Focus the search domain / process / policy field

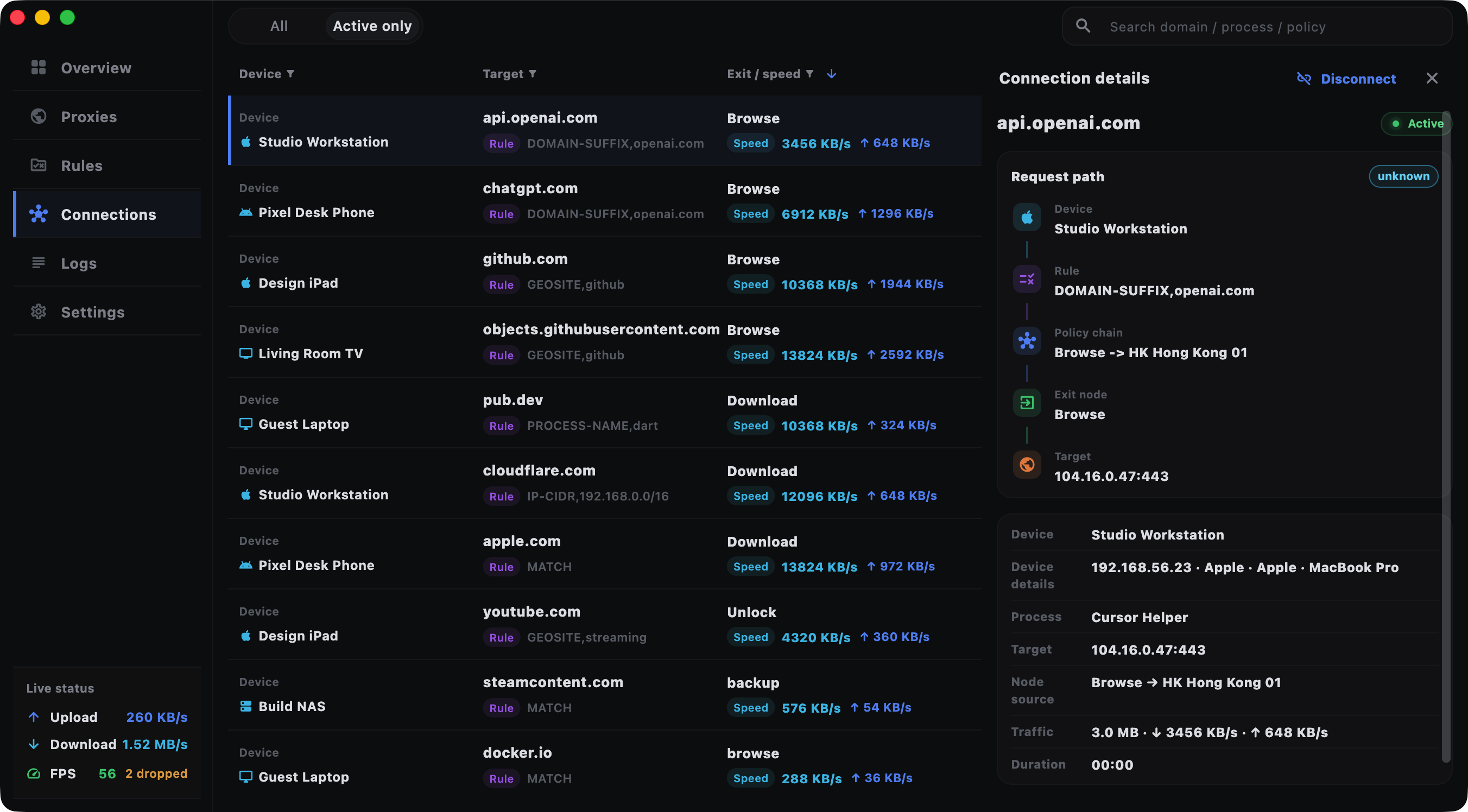pyautogui.click(x=1257, y=26)
